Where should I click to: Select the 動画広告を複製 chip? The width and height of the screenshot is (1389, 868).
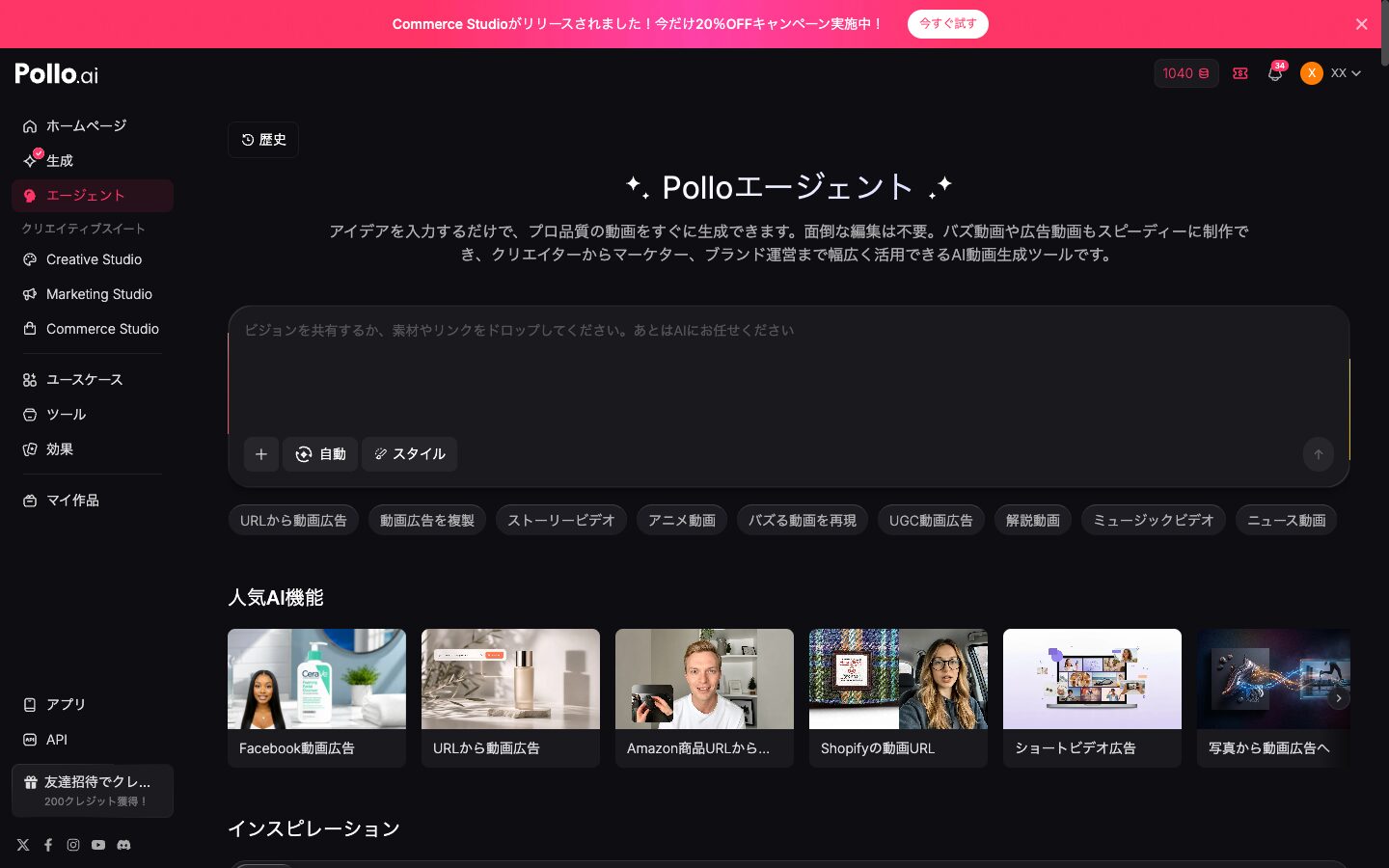[x=427, y=521]
